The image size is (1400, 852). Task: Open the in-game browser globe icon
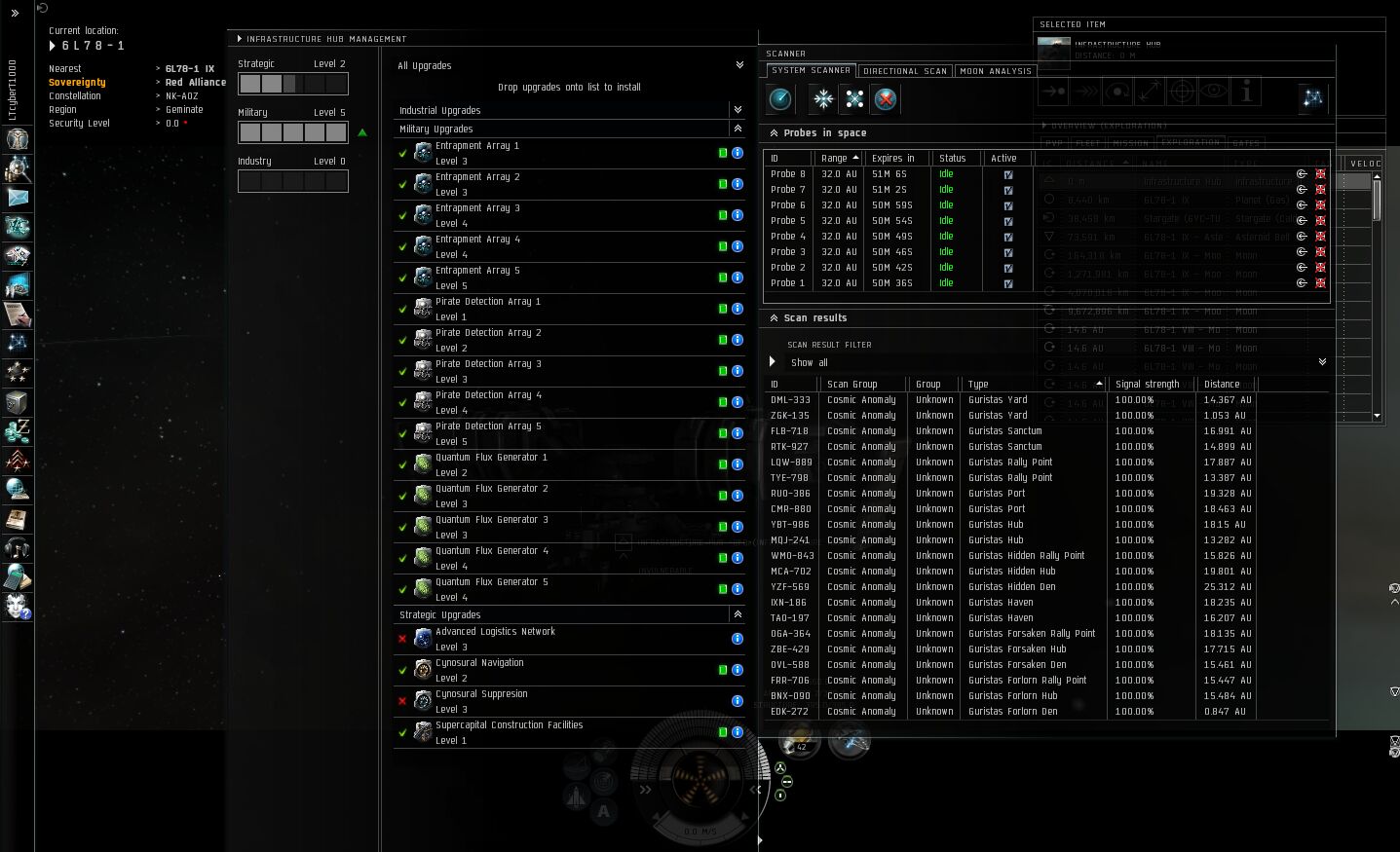pyautogui.click(x=18, y=490)
